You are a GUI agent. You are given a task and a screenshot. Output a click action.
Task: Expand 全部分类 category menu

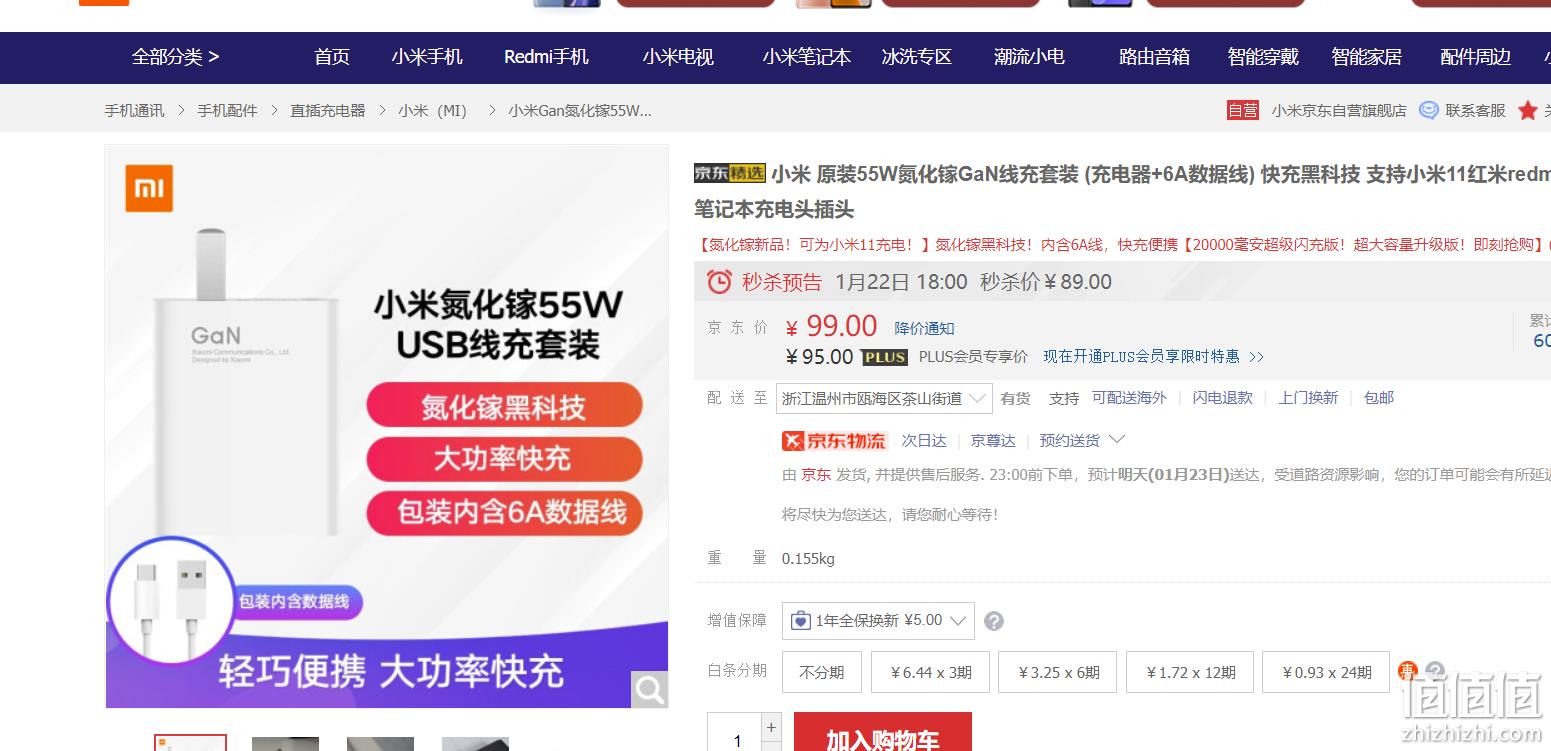[x=175, y=57]
